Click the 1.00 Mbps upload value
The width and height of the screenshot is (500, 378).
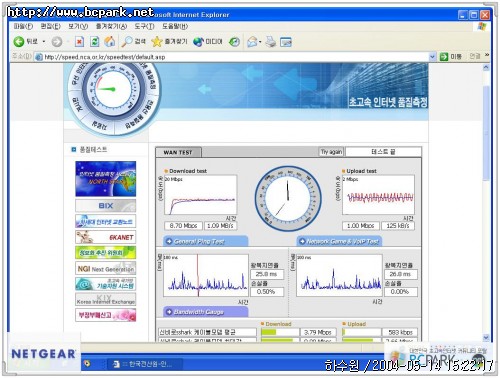click(x=361, y=226)
